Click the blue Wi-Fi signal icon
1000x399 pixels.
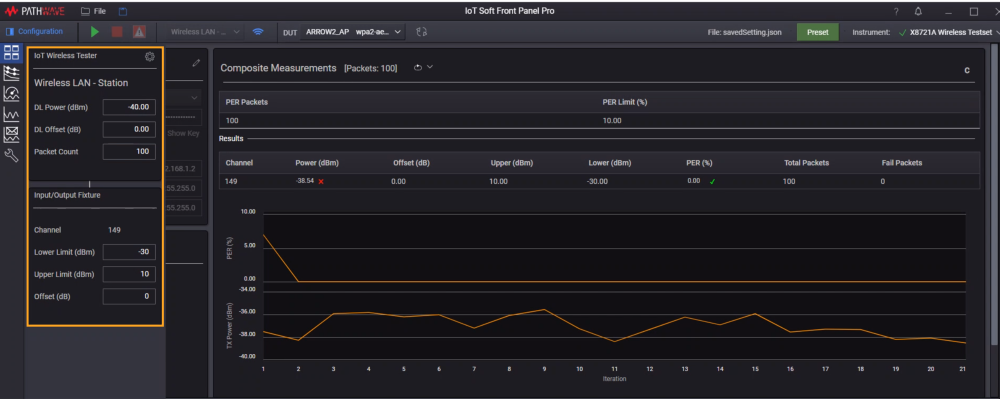coord(258,31)
